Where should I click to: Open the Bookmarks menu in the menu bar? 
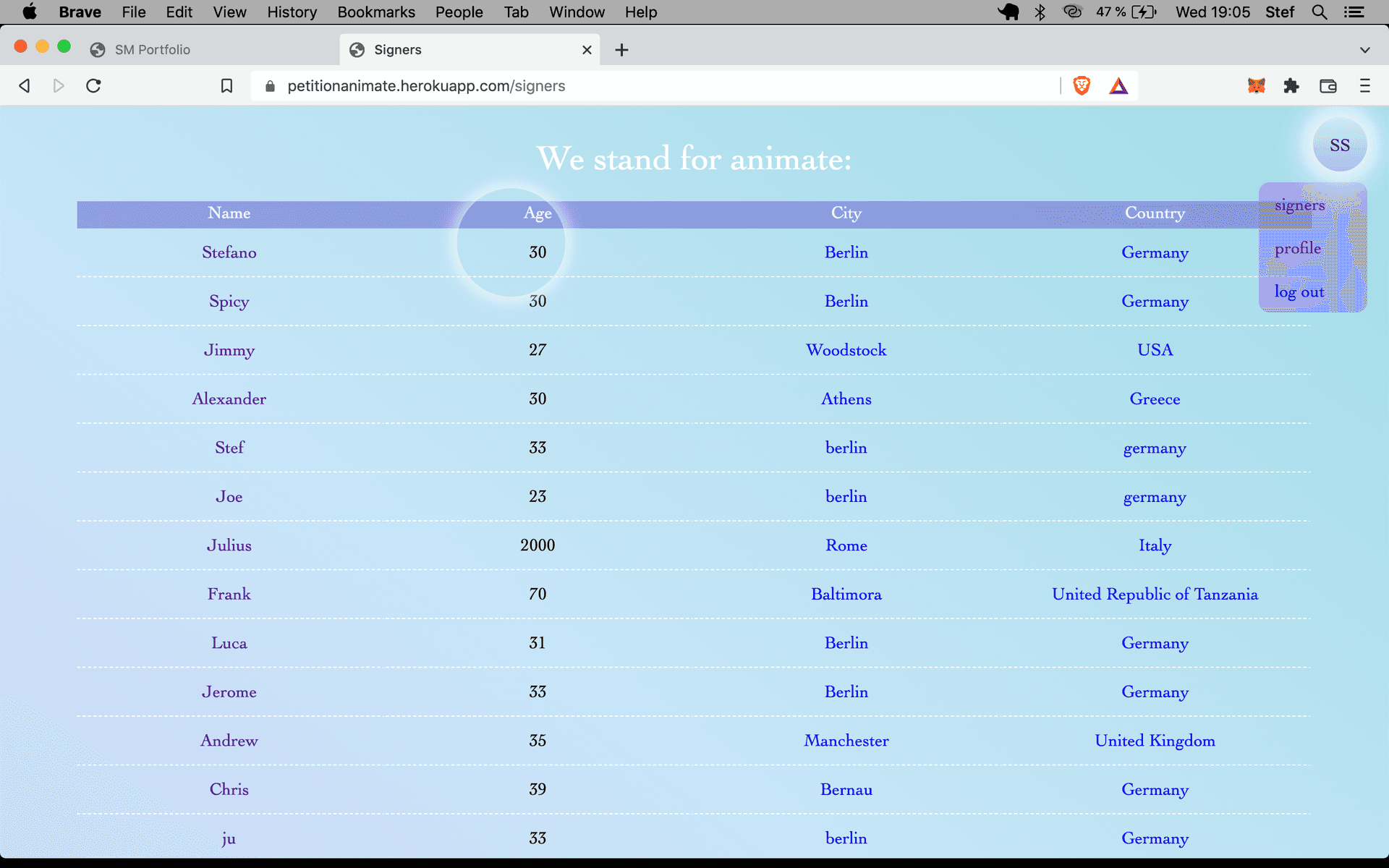(375, 12)
